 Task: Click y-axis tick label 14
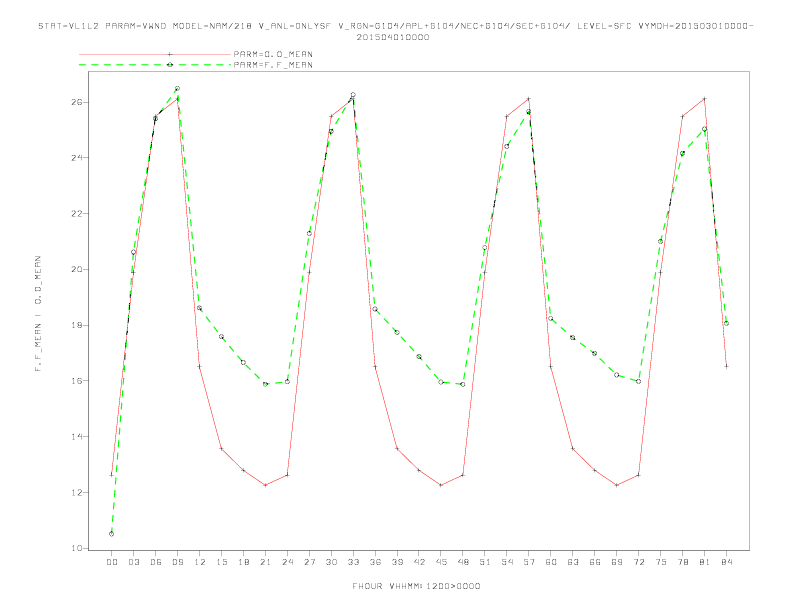click(x=77, y=436)
